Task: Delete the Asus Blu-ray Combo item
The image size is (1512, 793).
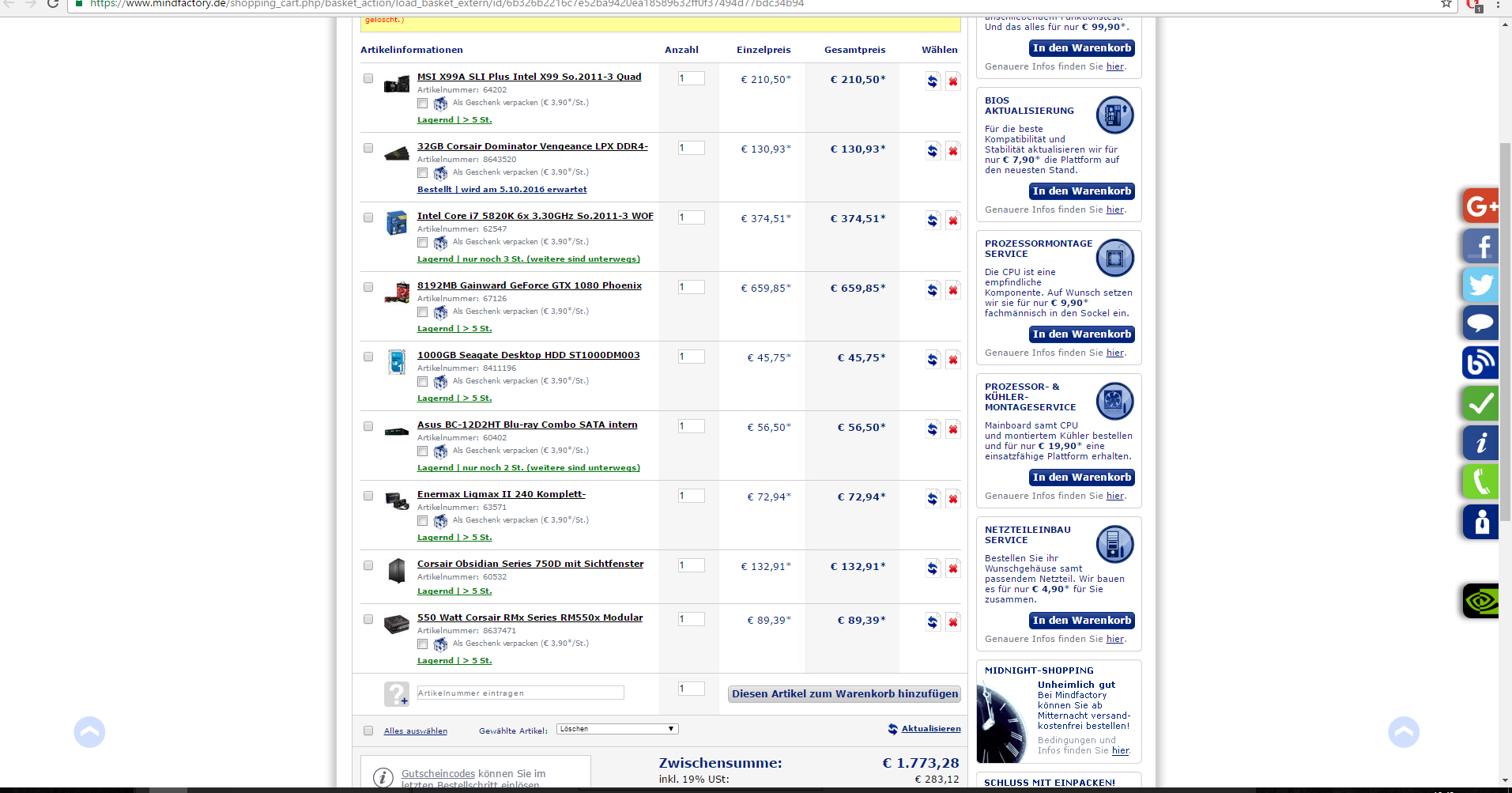Action: [x=953, y=429]
